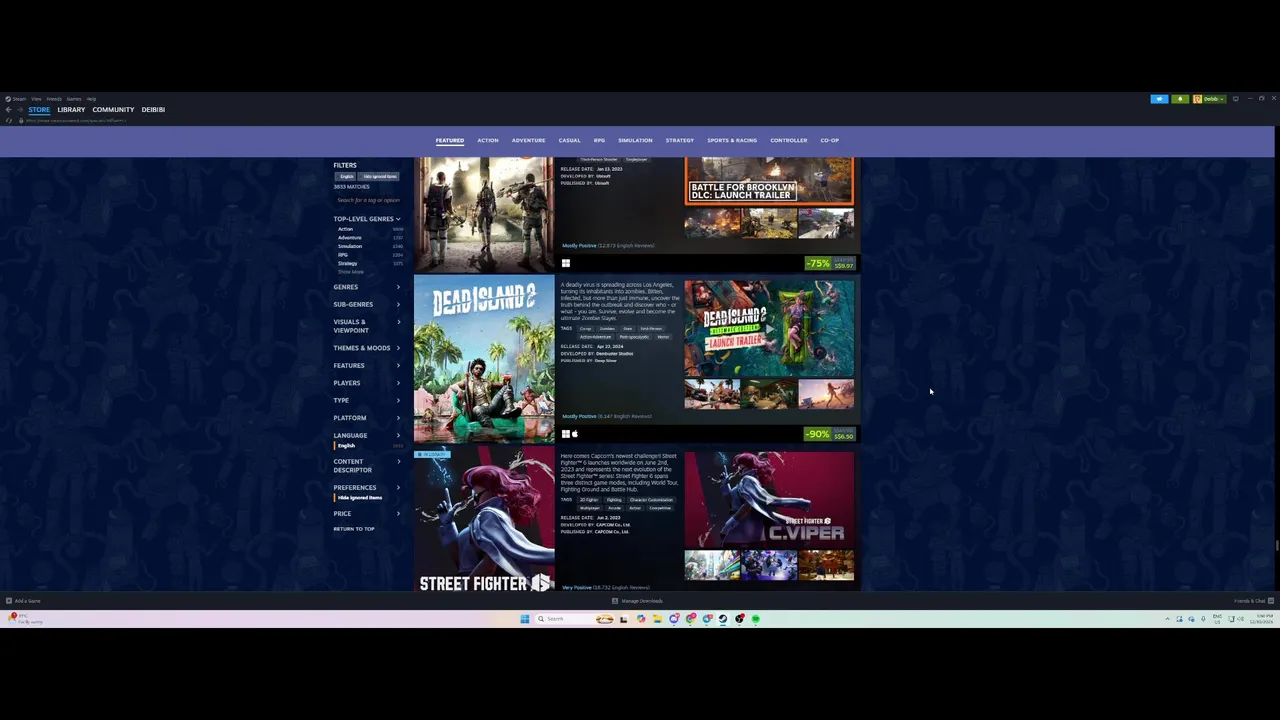Open the Dead Island 2 cover art
1280x720 pixels.
pyautogui.click(x=484, y=360)
